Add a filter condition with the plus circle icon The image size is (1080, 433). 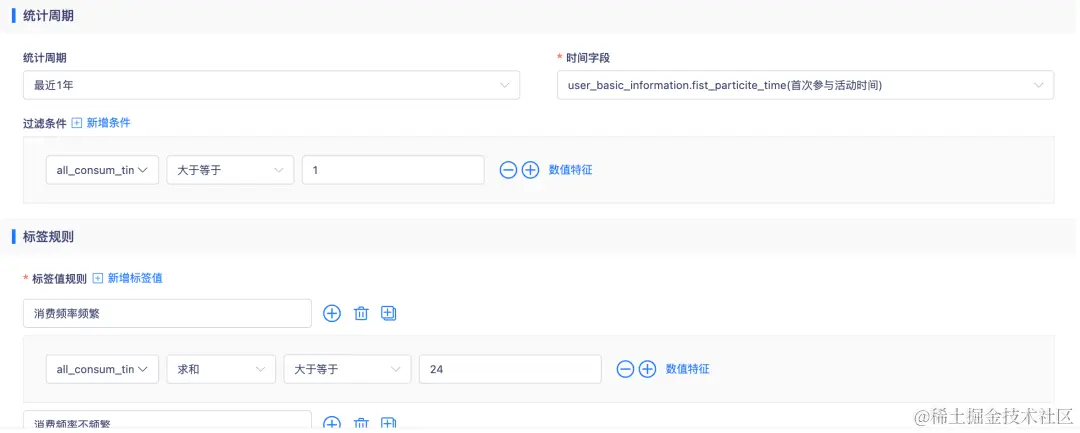(530, 170)
